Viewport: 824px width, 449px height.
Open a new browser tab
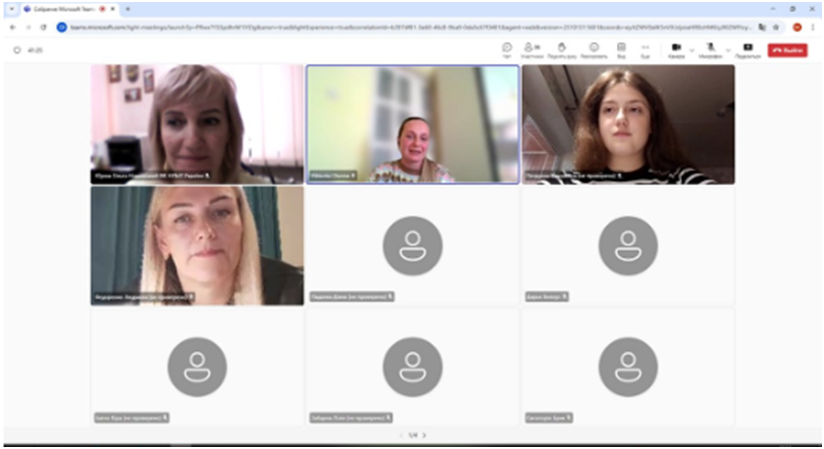[x=128, y=9]
